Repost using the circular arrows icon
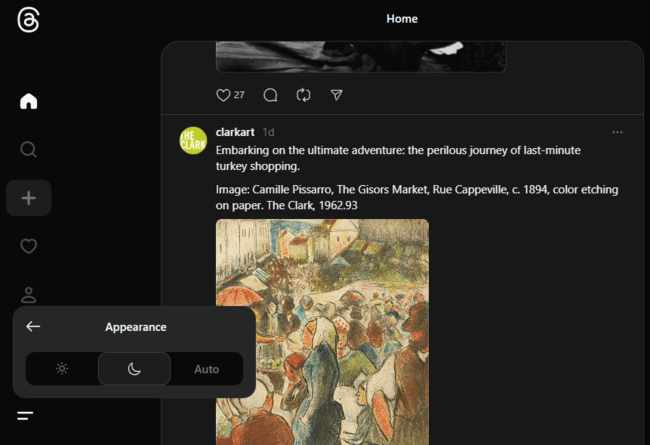This screenshot has width=650, height=445. pyautogui.click(x=303, y=95)
